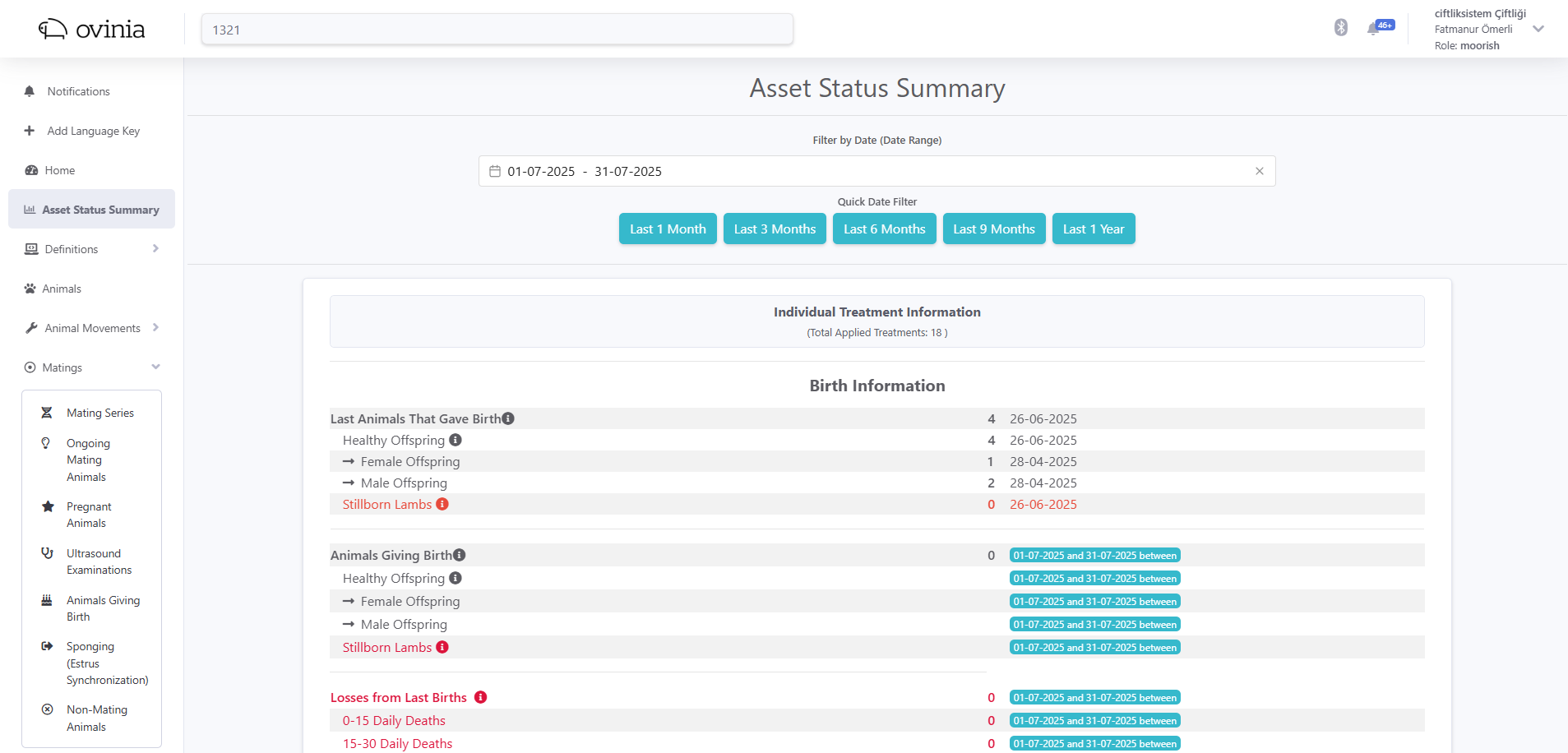This screenshot has width=1568, height=753.
Task: Open the user profile dropdown arrow
Action: coord(1538,29)
